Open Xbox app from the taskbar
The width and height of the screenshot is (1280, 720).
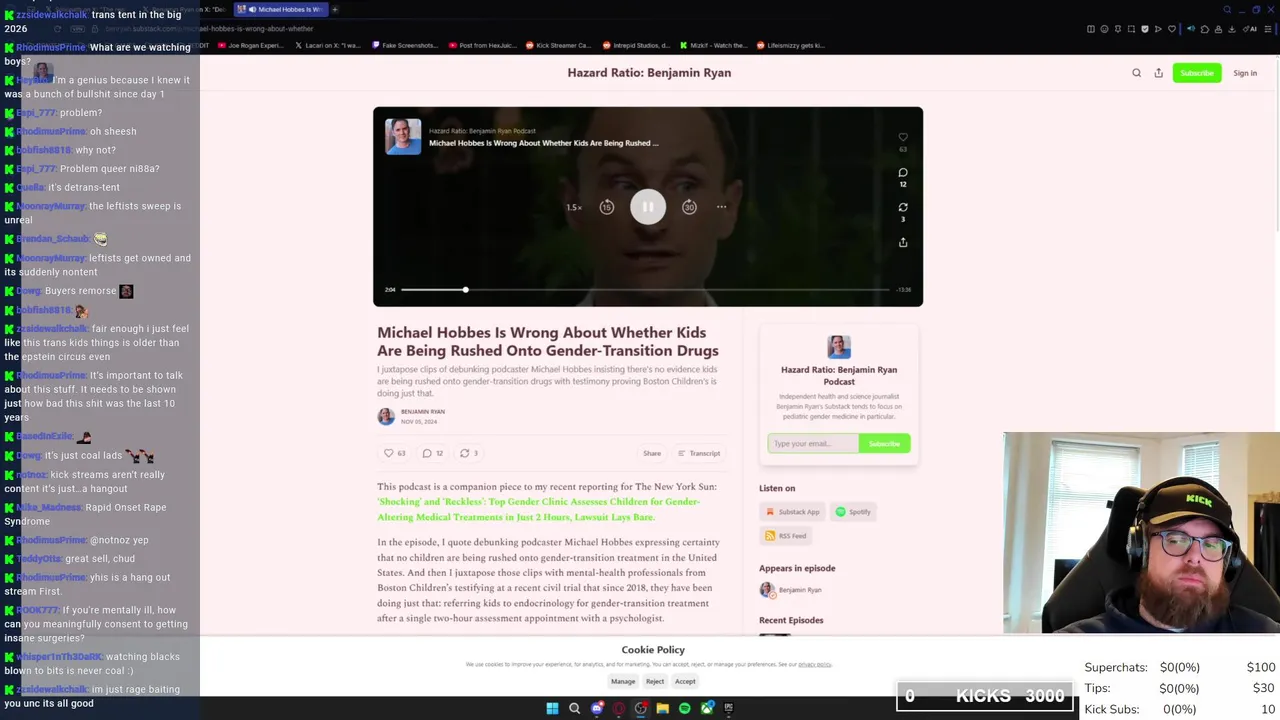tap(707, 708)
